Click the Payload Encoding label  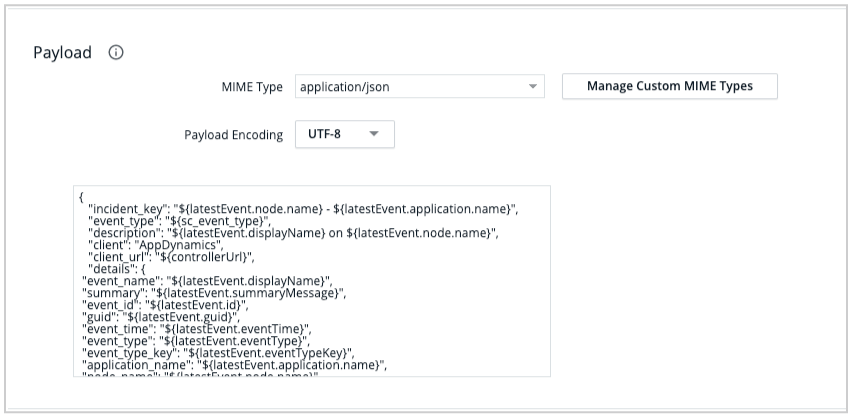(x=234, y=135)
